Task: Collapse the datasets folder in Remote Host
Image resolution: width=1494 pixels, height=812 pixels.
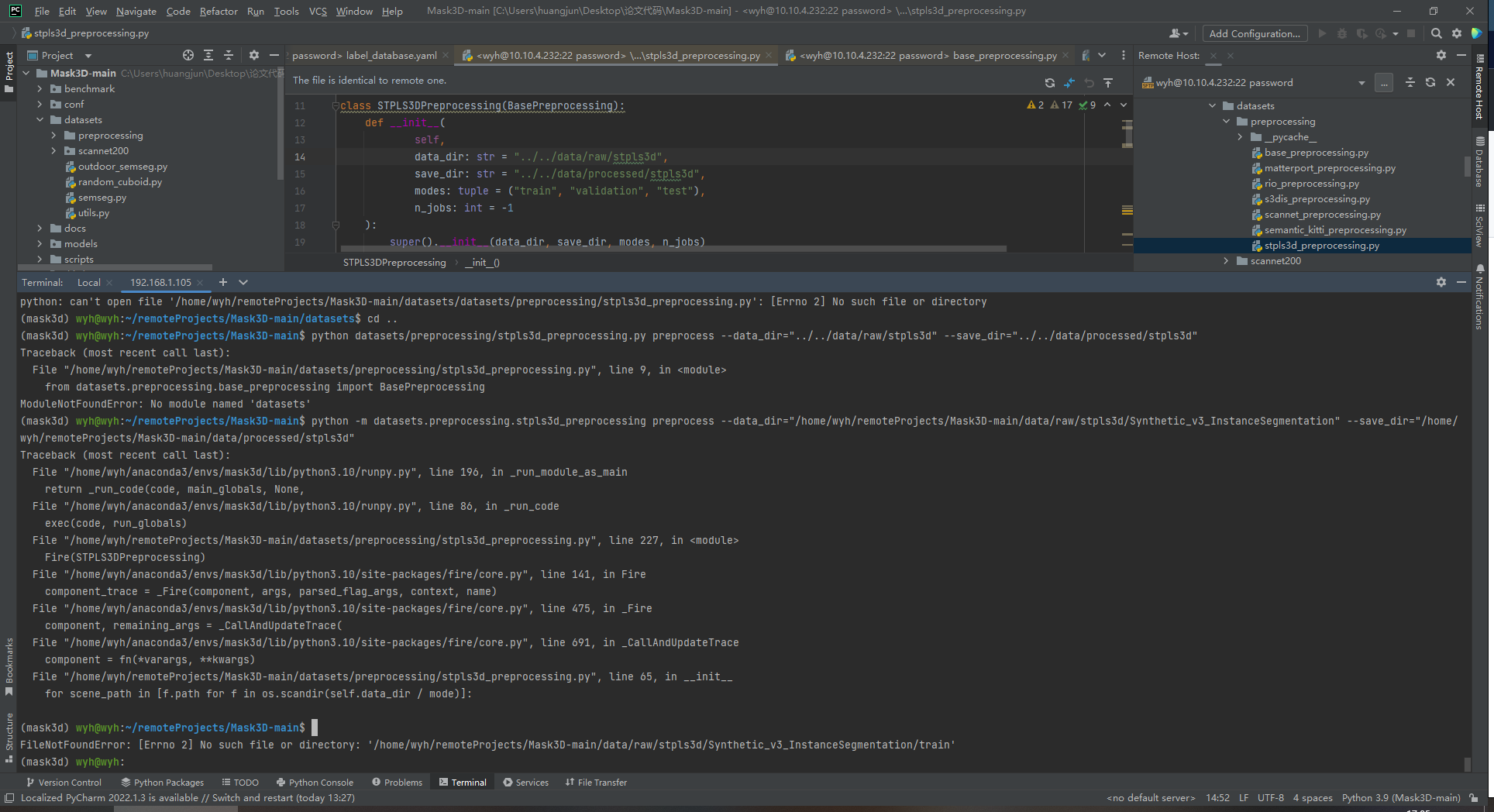Action: click(1213, 105)
